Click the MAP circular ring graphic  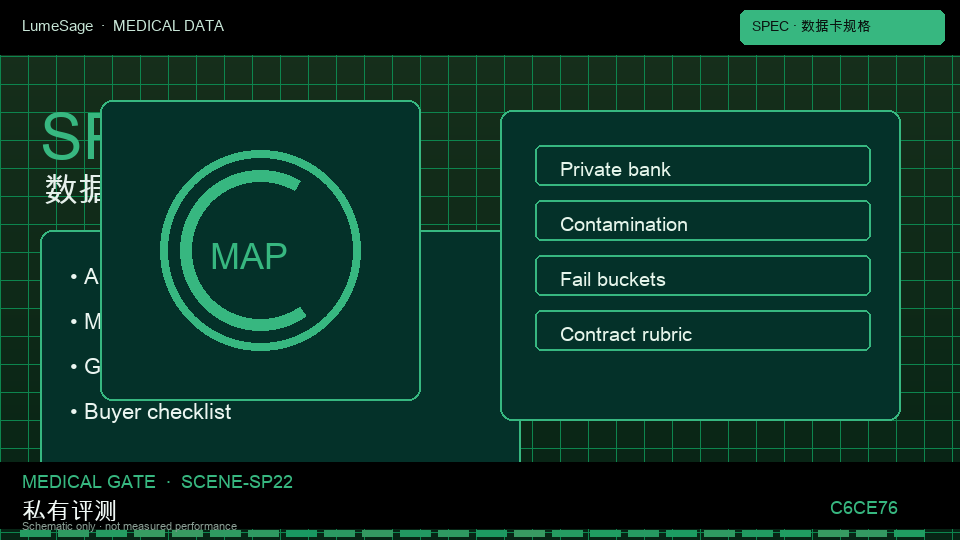tap(260, 250)
